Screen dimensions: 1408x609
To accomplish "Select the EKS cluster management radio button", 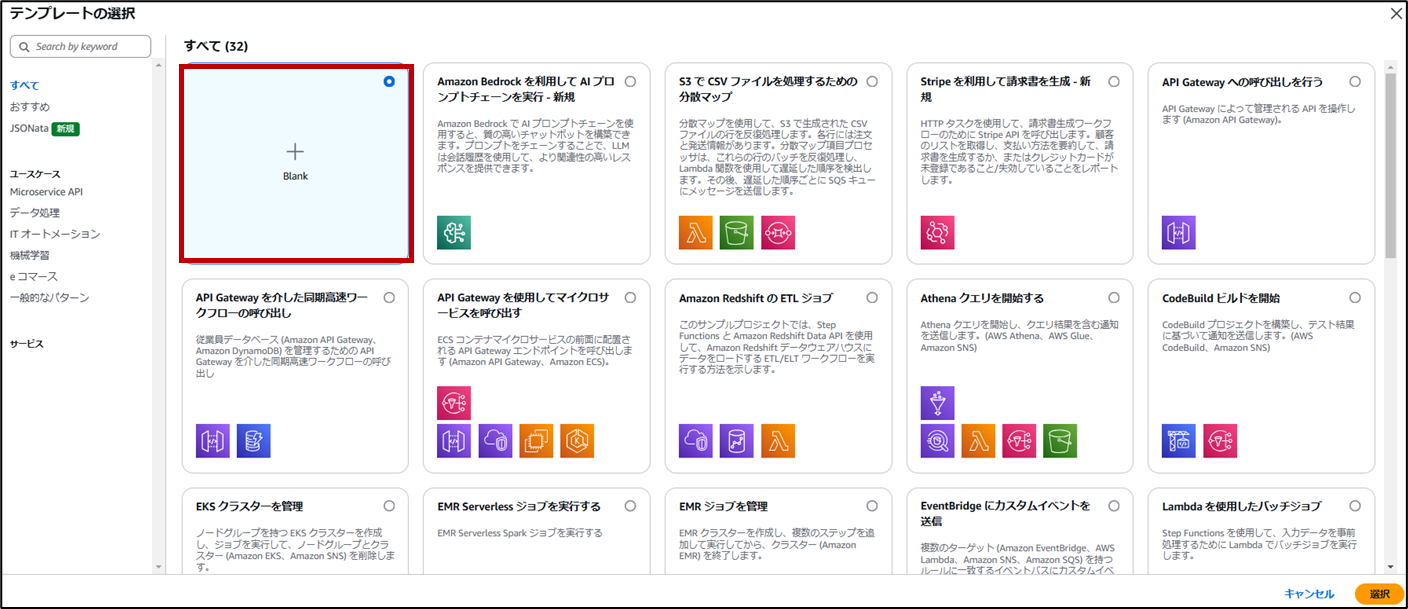I will (x=389, y=506).
